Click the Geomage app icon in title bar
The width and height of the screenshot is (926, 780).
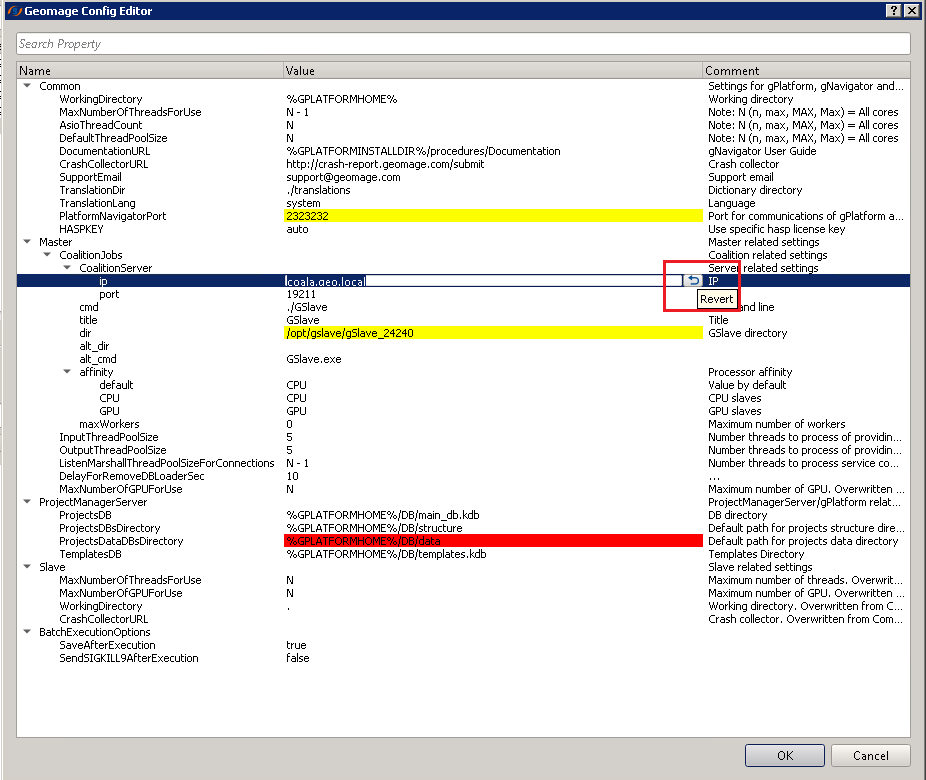coord(10,10)
